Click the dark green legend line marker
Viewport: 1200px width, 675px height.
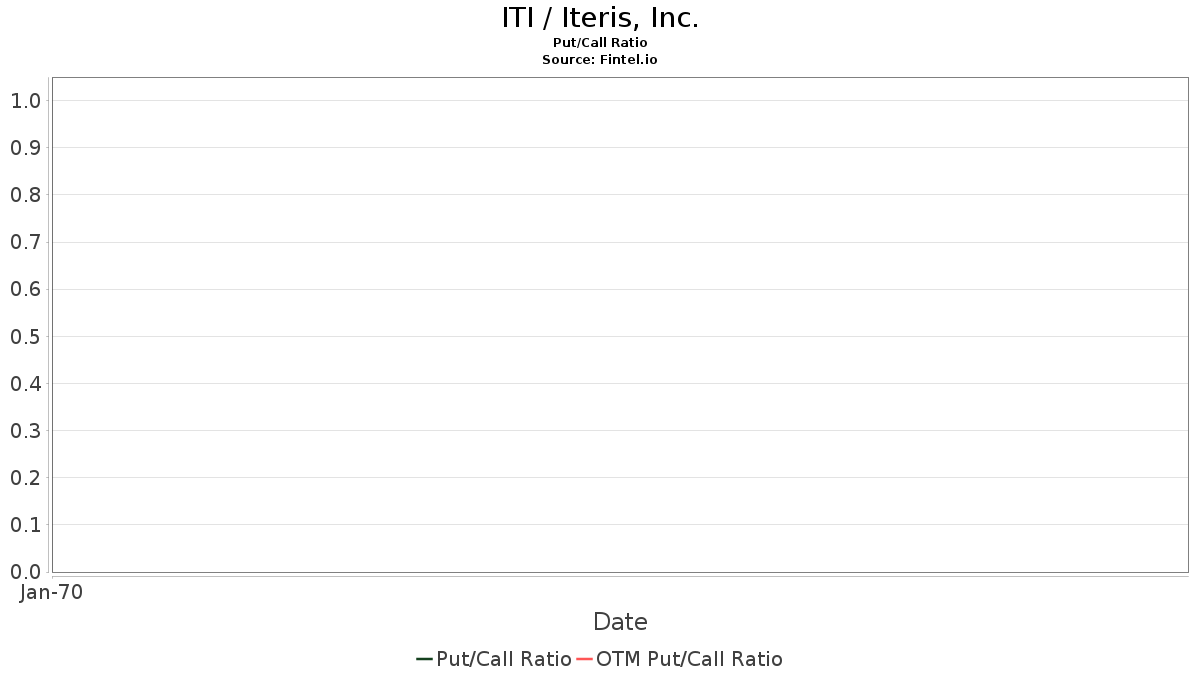coord(424,659)
